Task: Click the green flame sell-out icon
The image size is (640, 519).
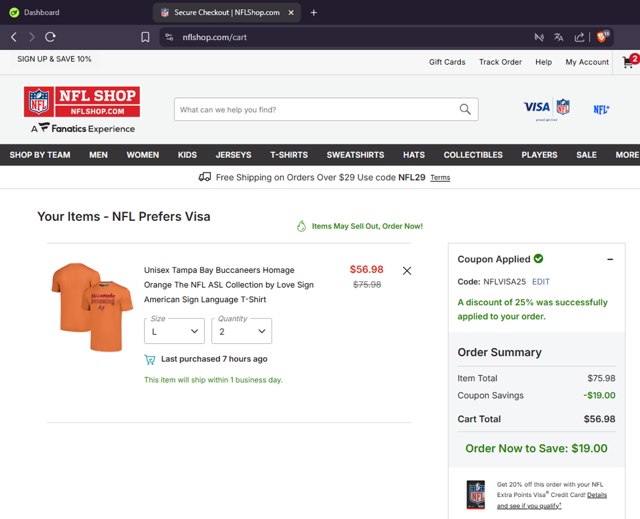Action: tap(301, 226)
